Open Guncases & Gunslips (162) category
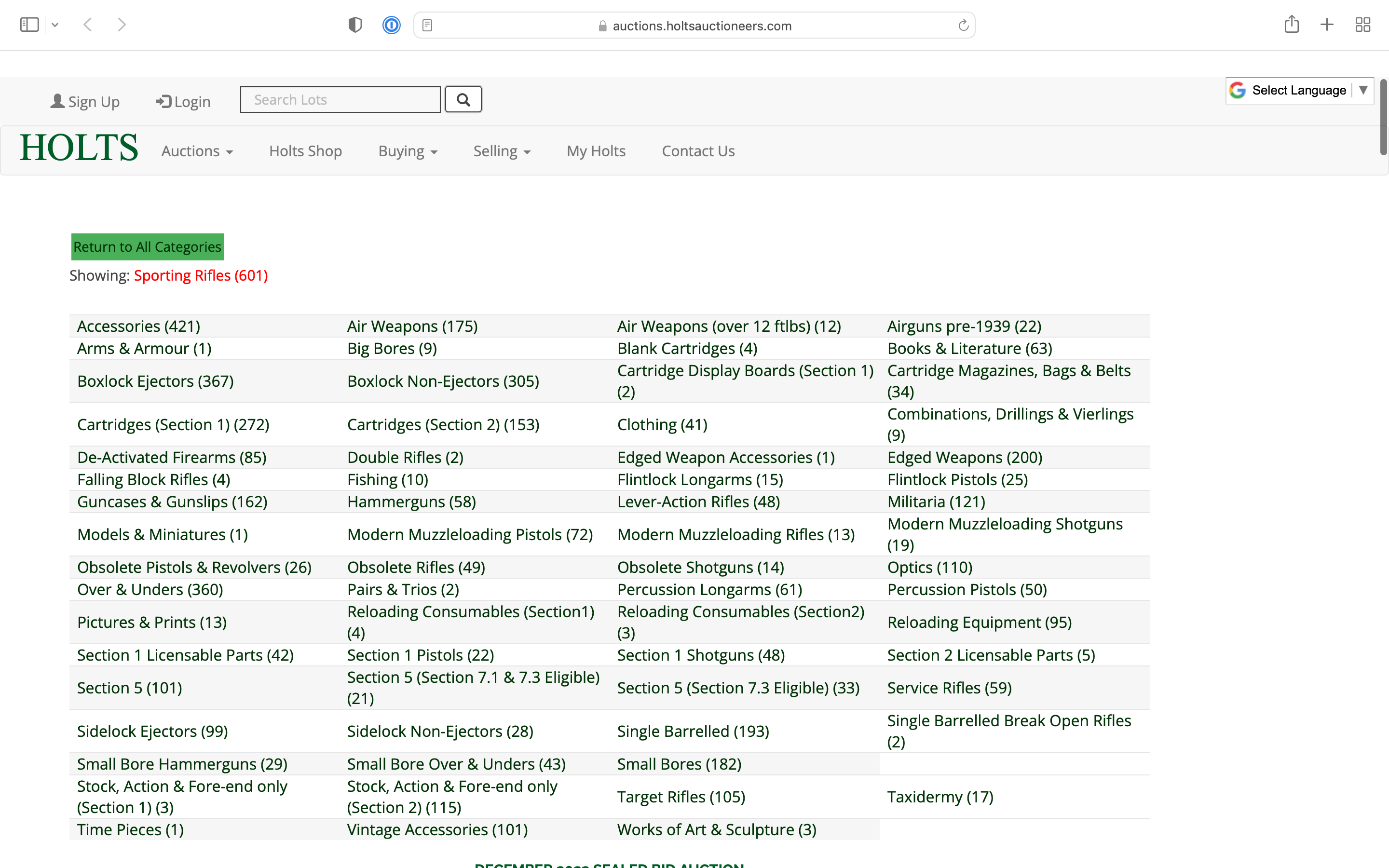This screenshot has height=868, width=1389. (x=172, y=502)
